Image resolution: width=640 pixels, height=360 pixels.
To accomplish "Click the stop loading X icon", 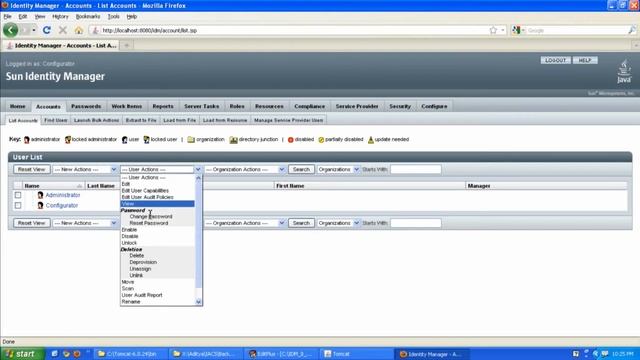I will [62, 30].
